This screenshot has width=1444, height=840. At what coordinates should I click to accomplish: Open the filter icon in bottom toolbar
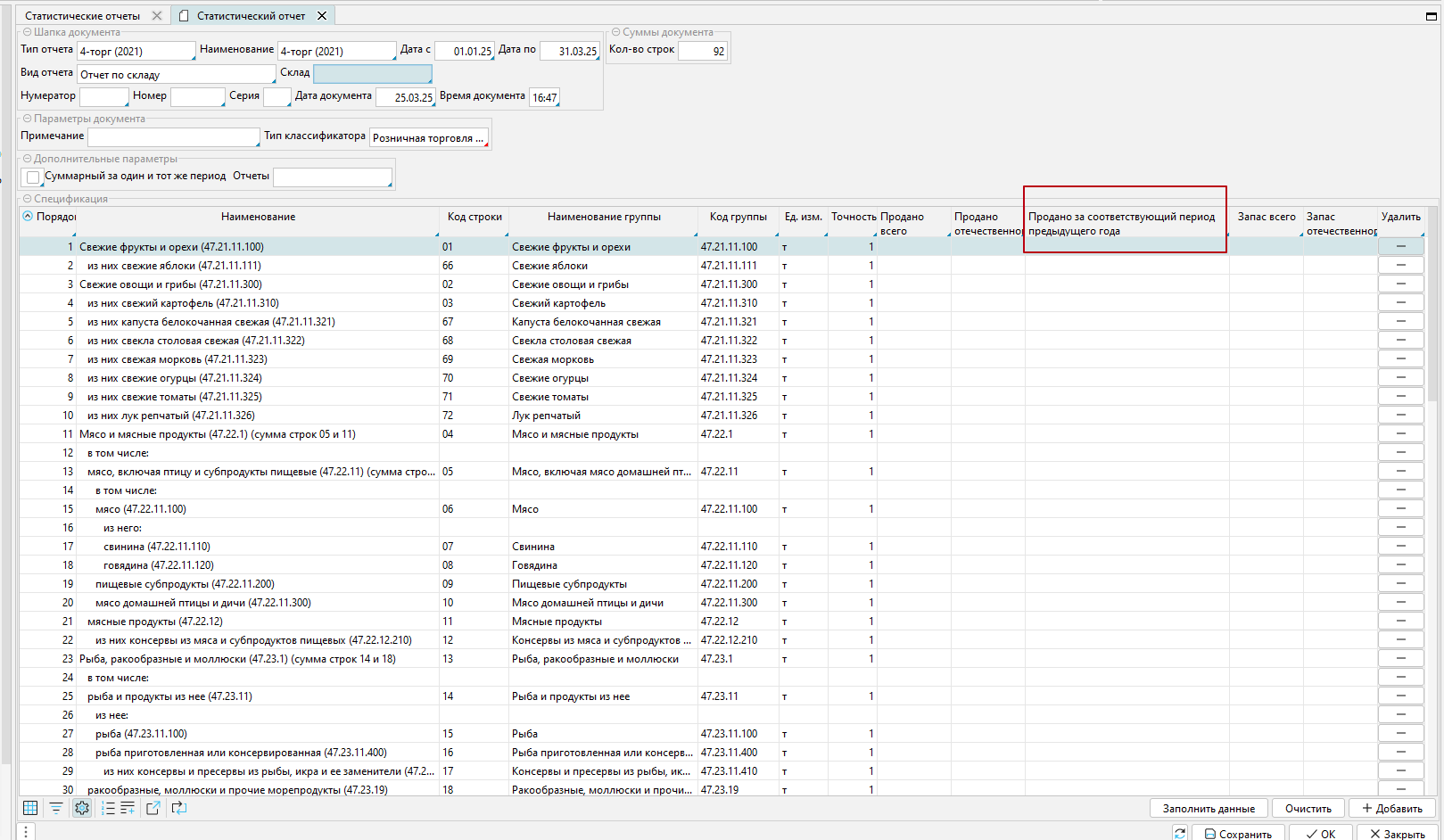coord(56,808)
